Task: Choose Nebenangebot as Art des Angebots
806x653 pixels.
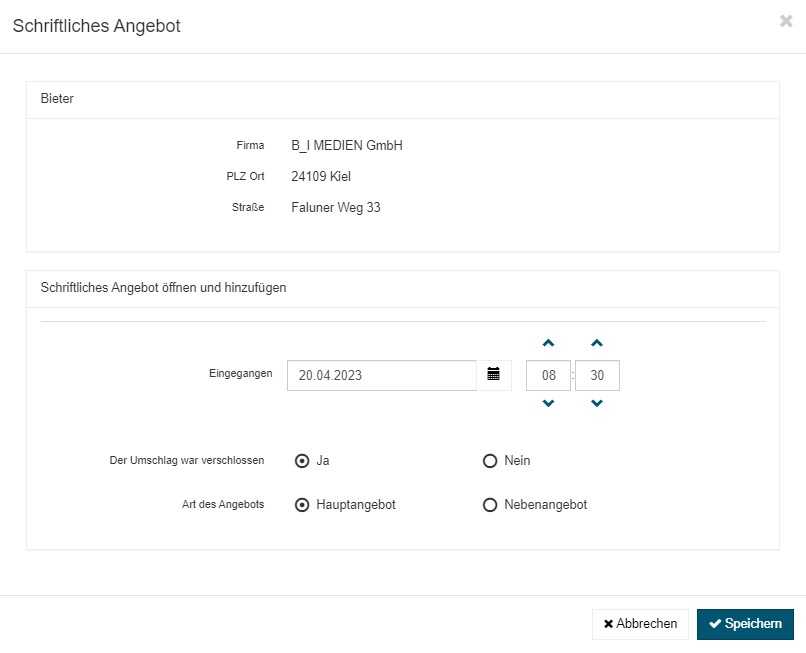Action: [490, 505]
